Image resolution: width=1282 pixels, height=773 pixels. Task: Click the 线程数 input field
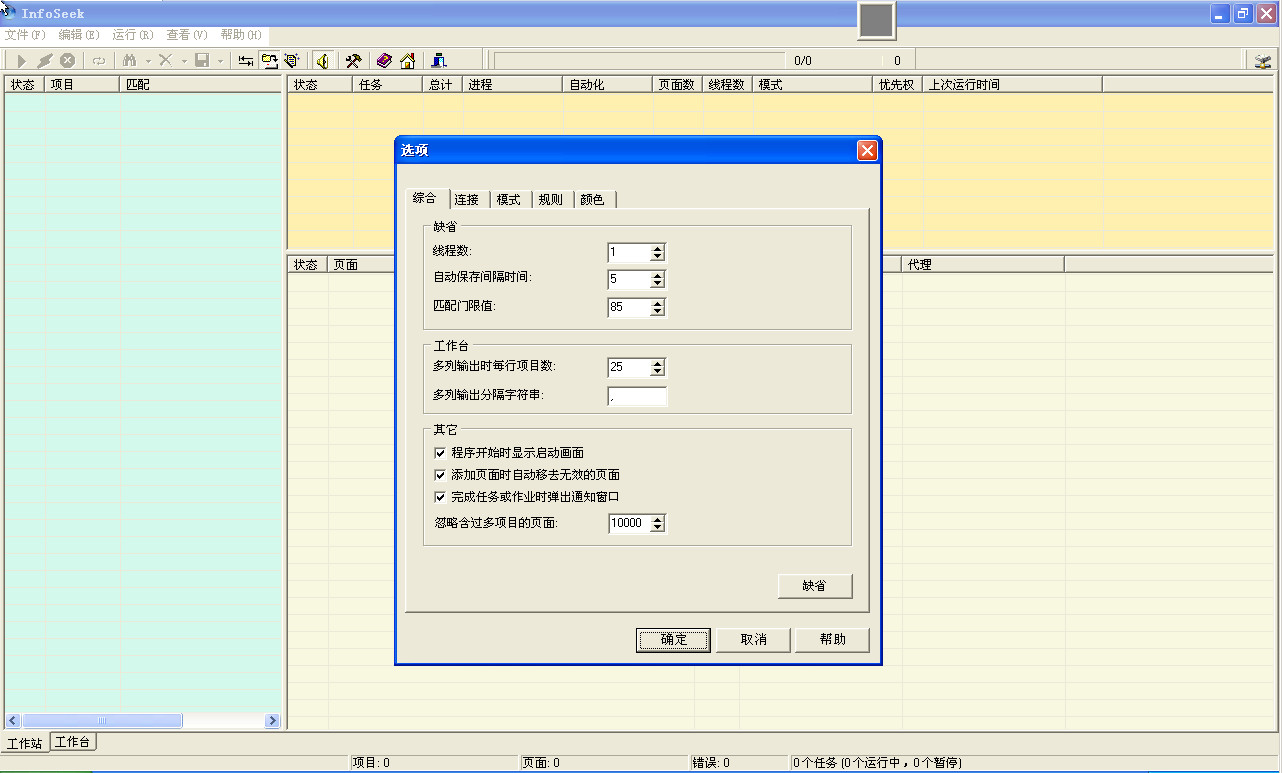tap(629, 252)
